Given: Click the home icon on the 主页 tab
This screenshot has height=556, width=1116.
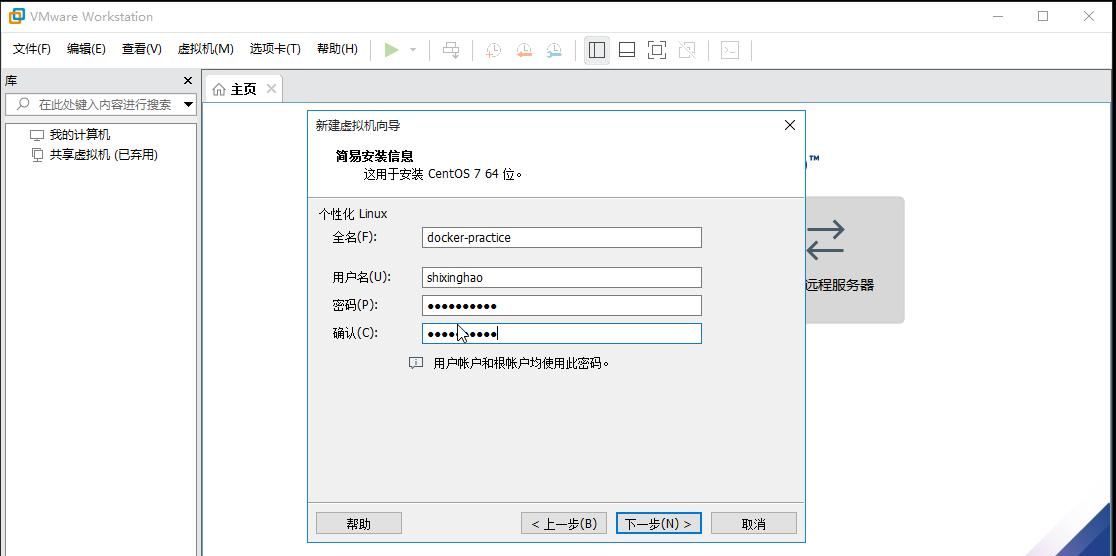Looking at the screenshot, I should (219, 90).
